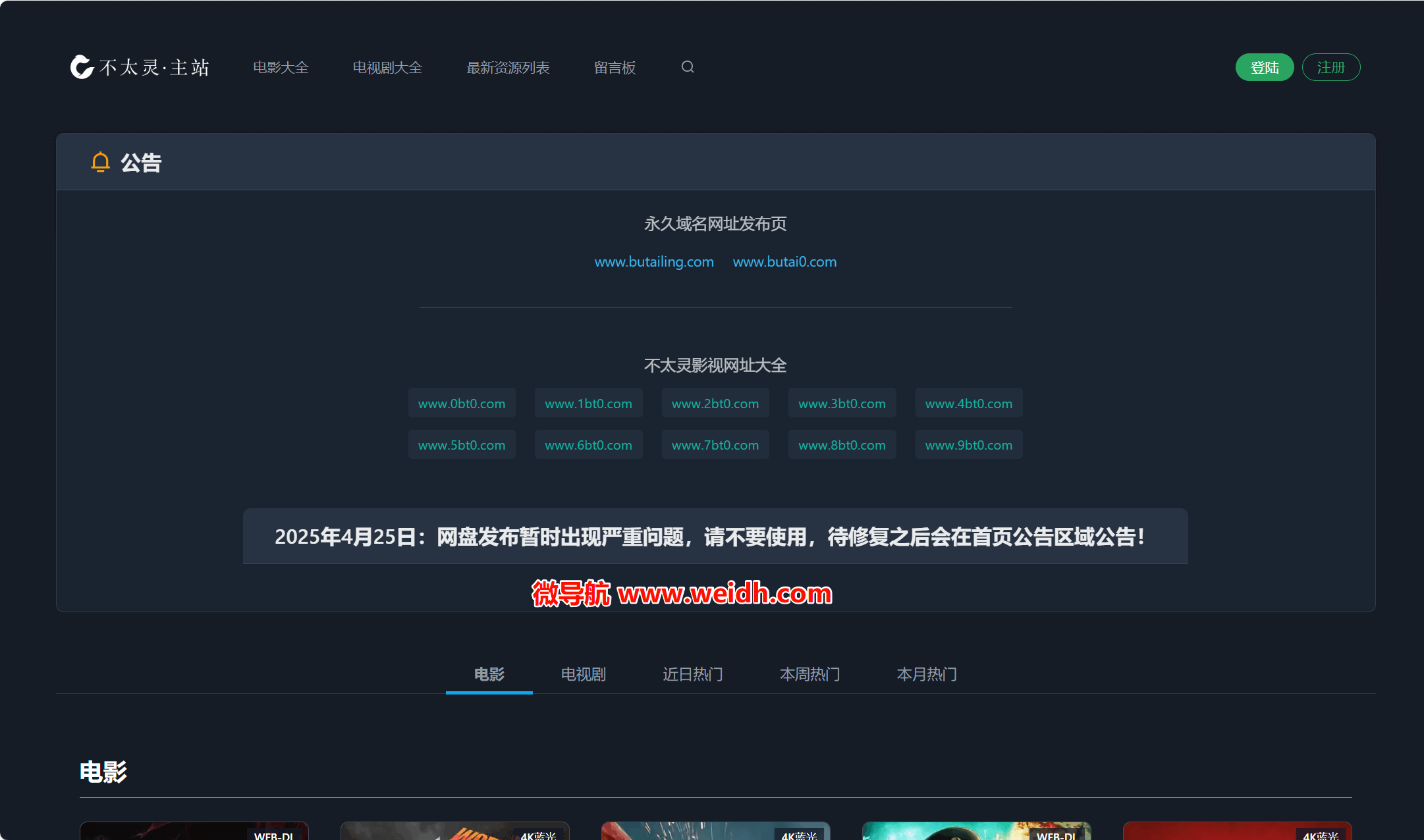Open the 留言板 page
This screenshot has height=840, width=1424.
[615, 68]
